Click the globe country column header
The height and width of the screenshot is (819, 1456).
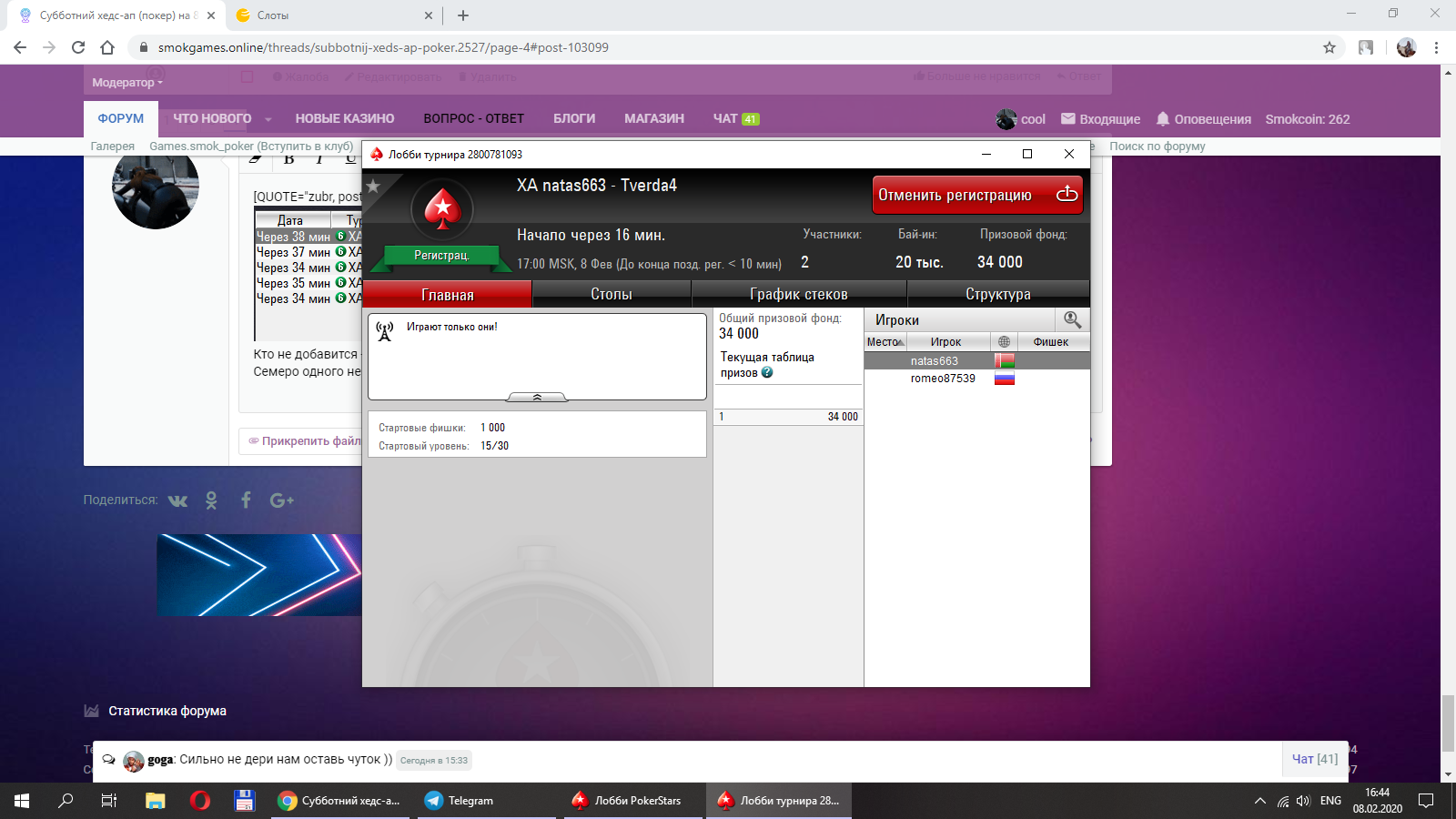click(x=1004, y=342)
